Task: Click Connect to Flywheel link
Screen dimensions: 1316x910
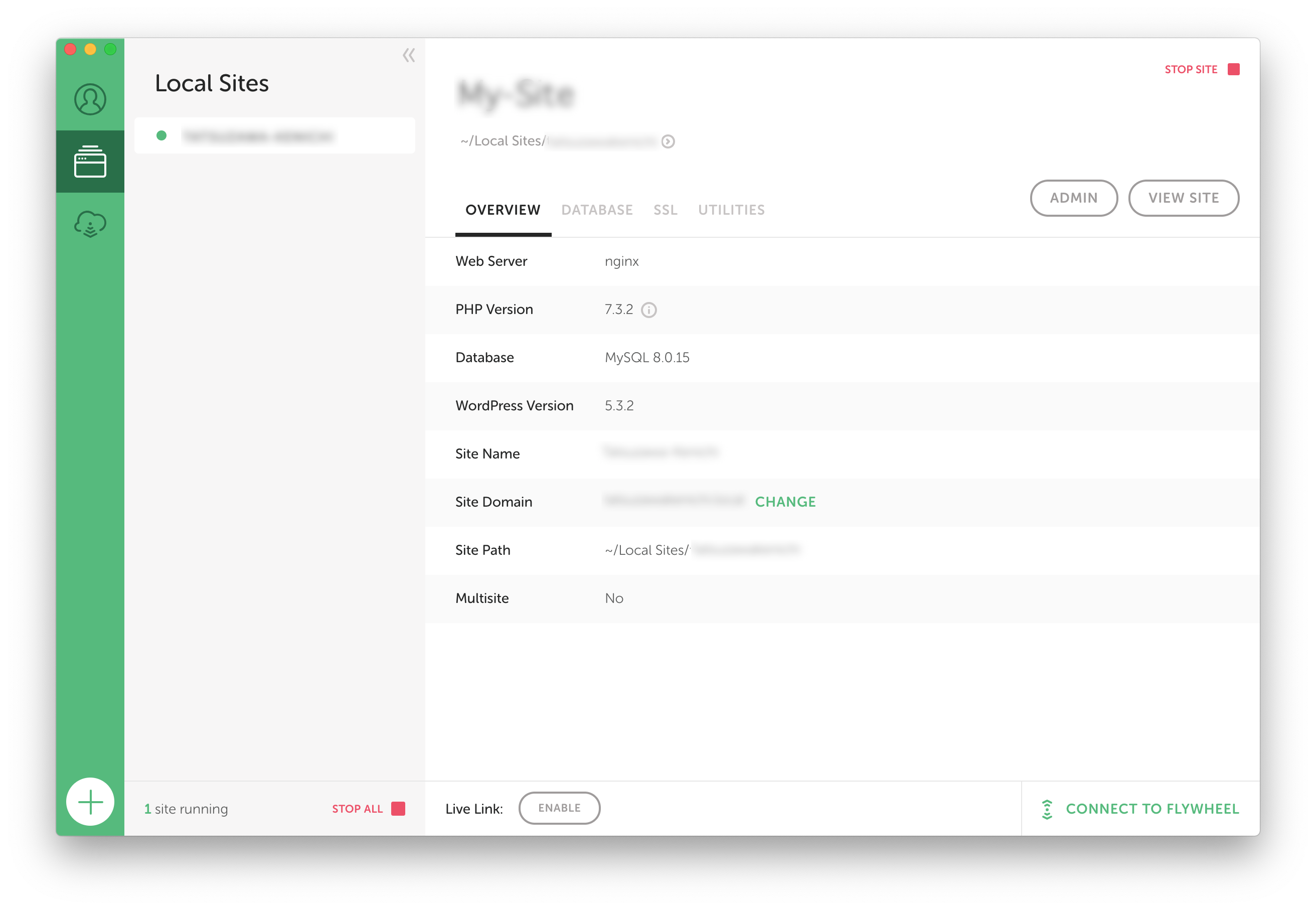Action: pos(1152,809)
